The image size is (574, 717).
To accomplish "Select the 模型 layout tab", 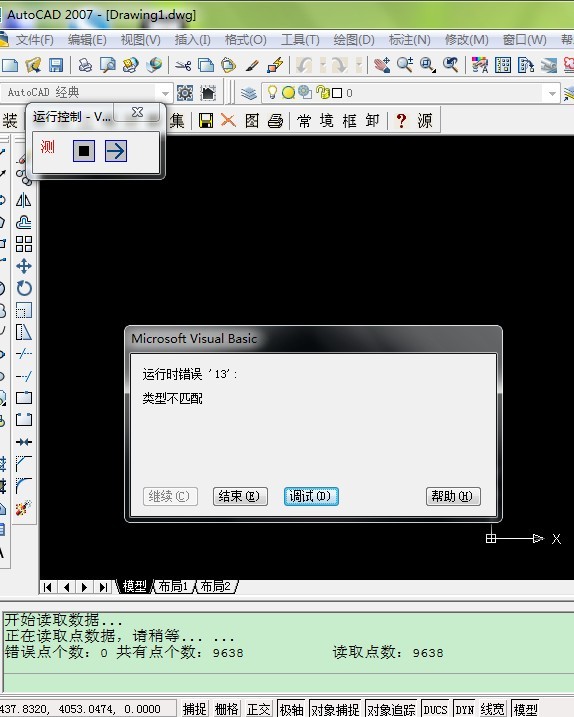I will tap(134, 586).
